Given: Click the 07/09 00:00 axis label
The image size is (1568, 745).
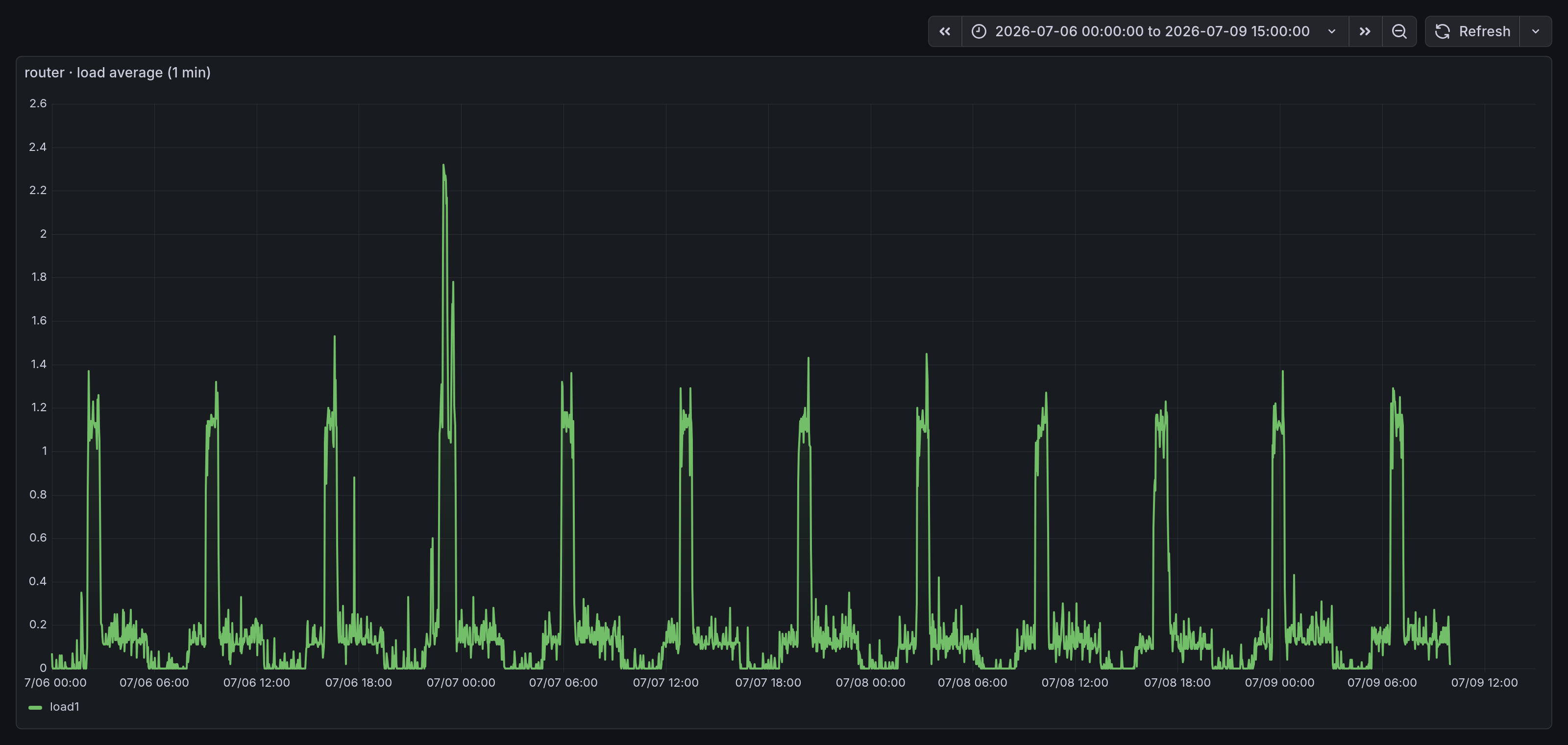Looking at the screenshot, I should (x=1279, y=683).
